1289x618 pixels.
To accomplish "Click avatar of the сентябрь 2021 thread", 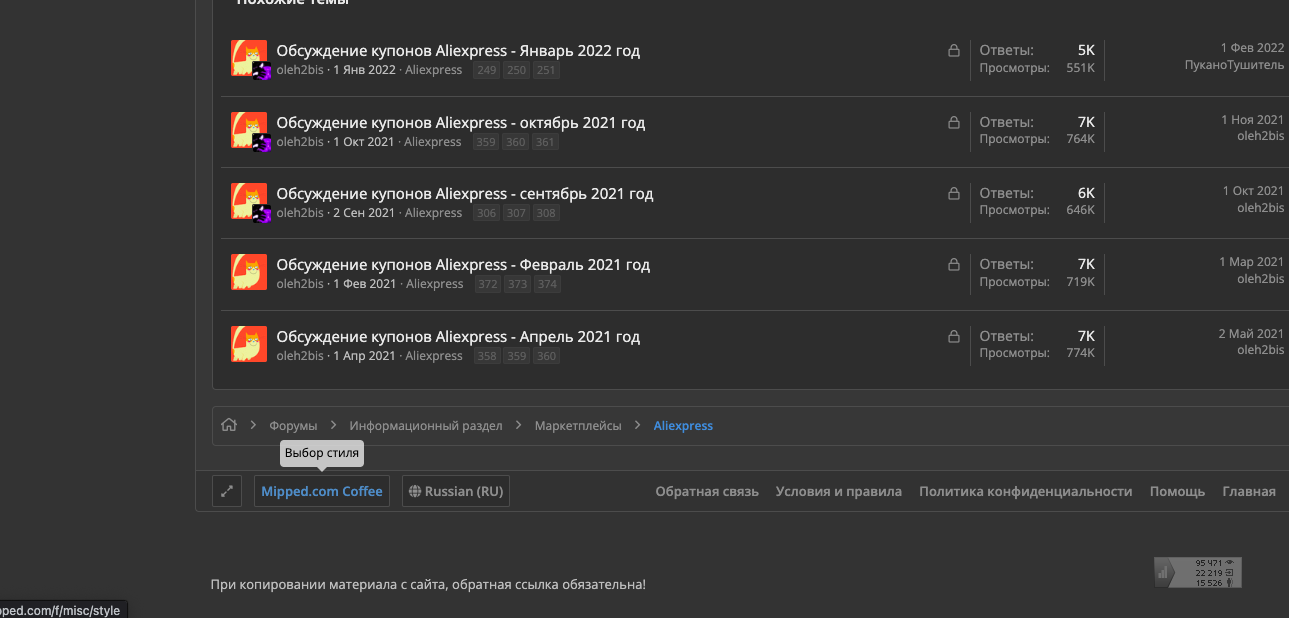I will tap(249, 201).
